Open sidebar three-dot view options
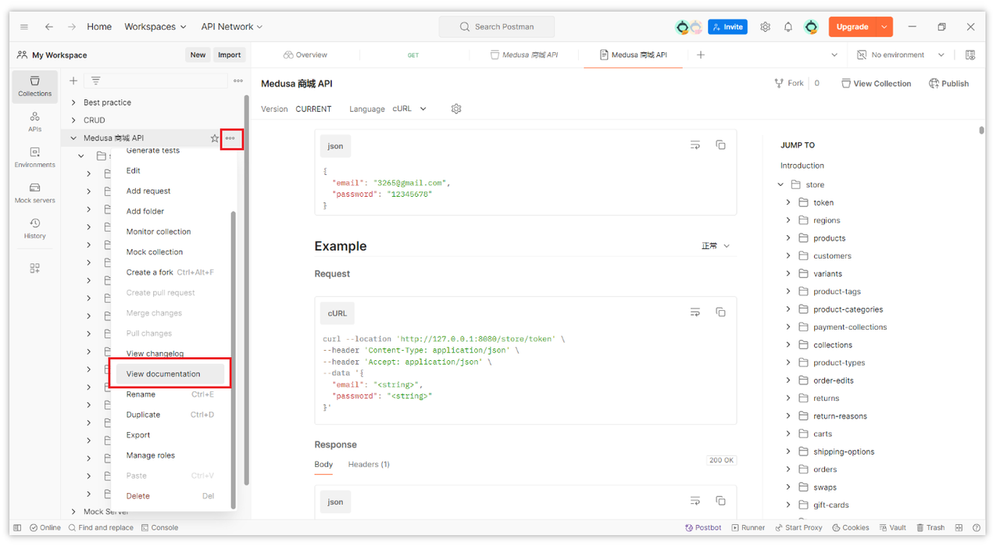 pos(238,80)
